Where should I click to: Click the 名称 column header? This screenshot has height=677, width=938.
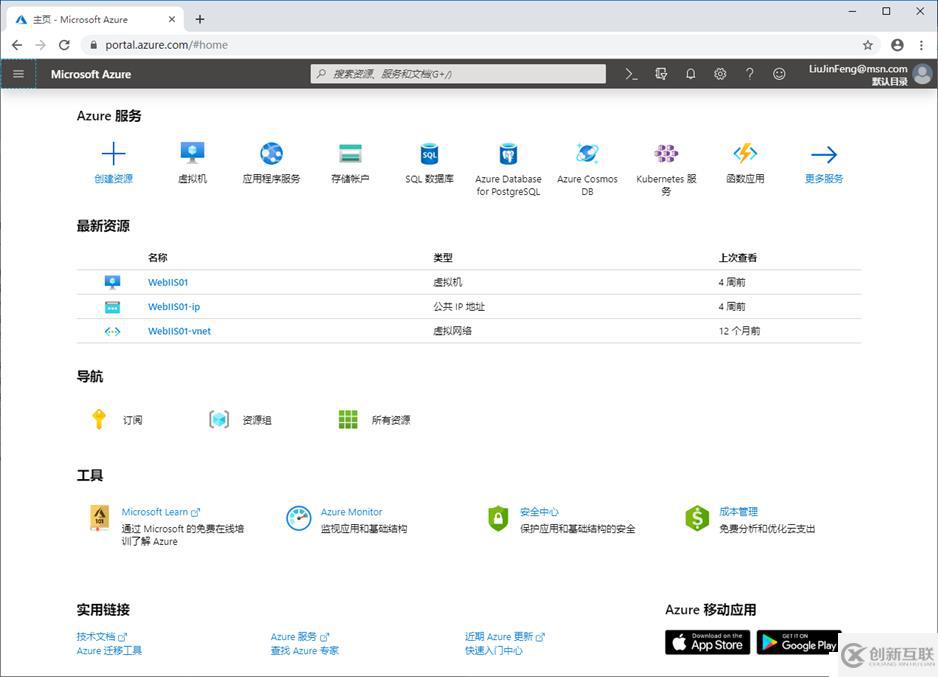157,258
